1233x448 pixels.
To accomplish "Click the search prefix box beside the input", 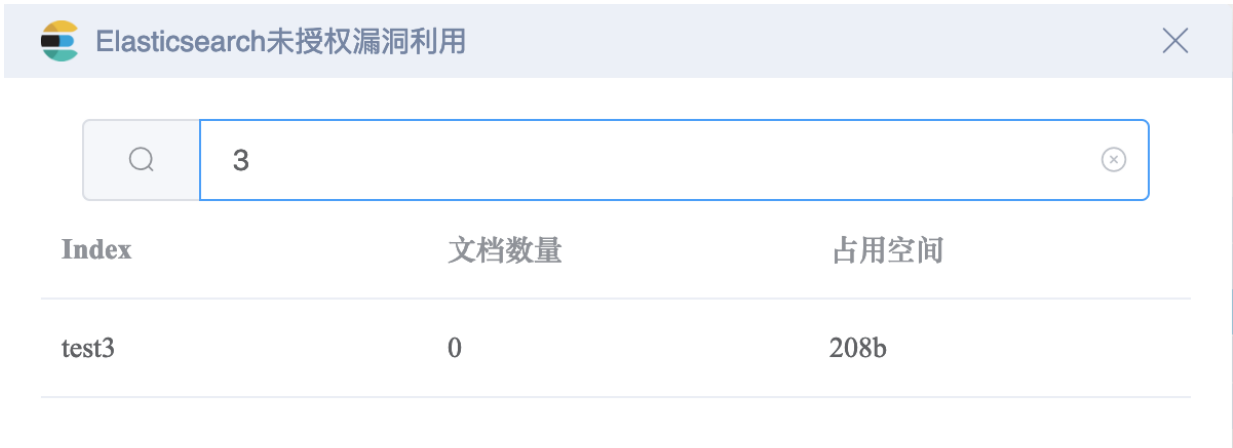I will click(x=141, y=160).
